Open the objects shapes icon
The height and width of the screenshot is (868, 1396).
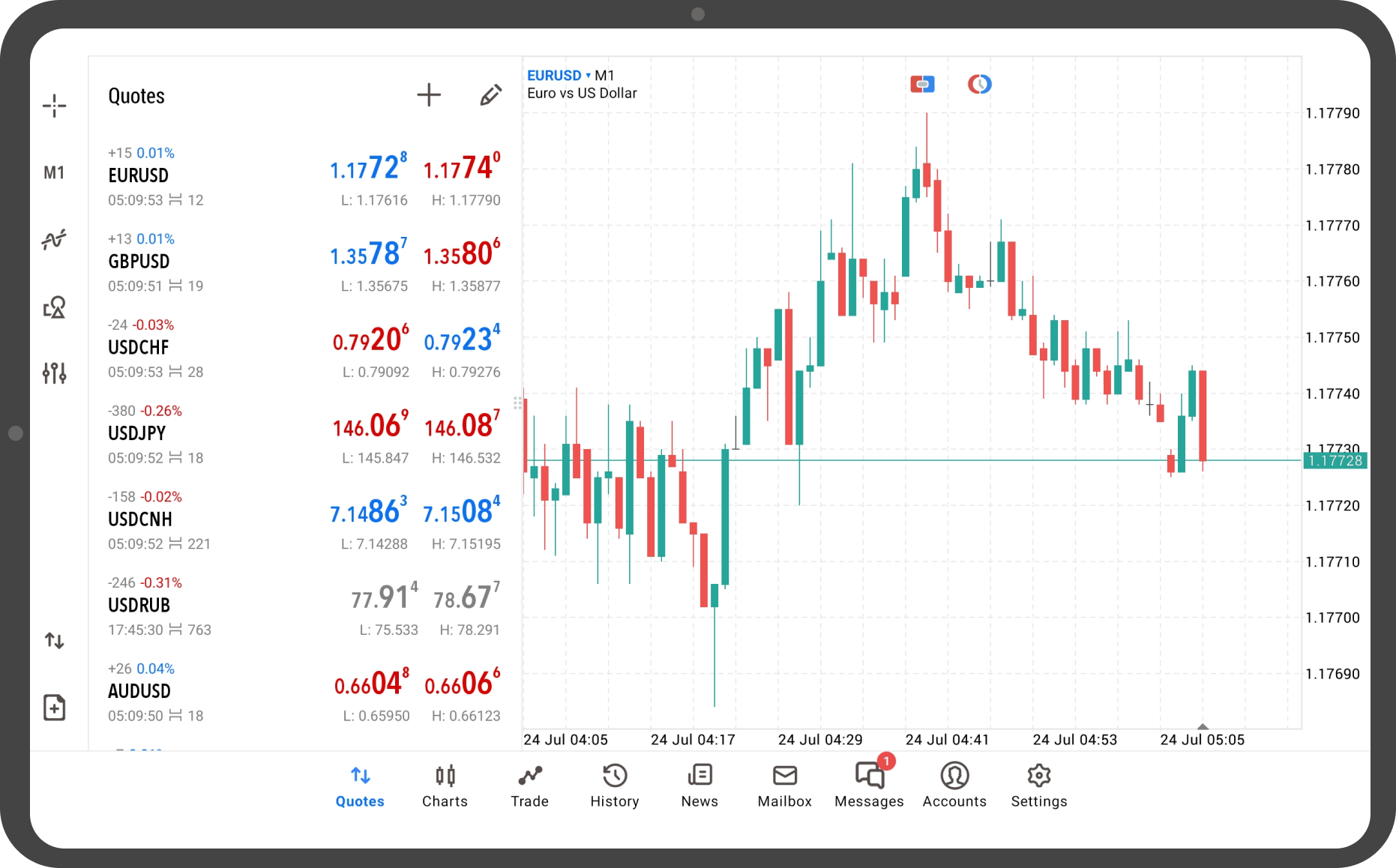54,307
